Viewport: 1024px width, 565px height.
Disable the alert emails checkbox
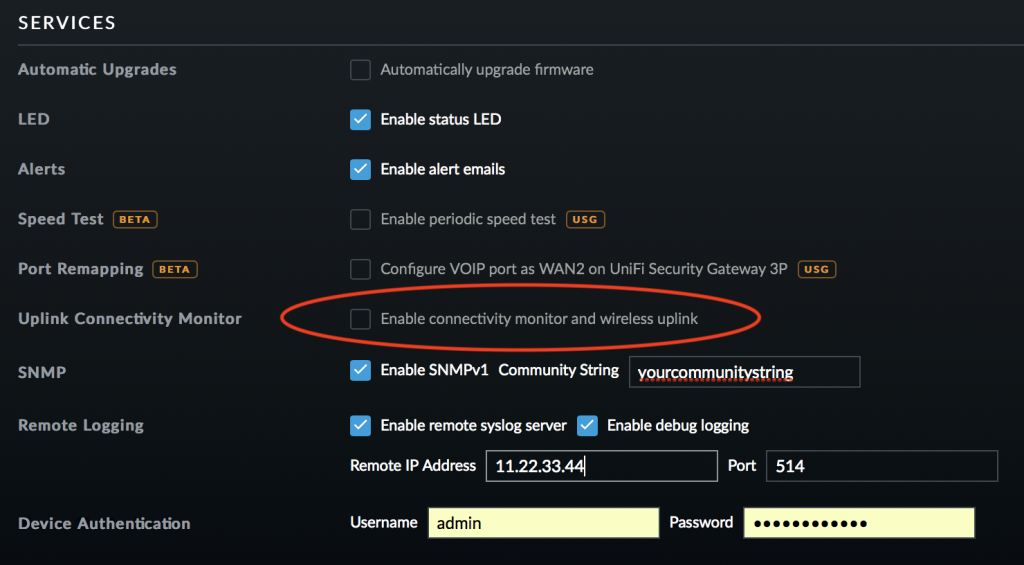coord(360,169)
